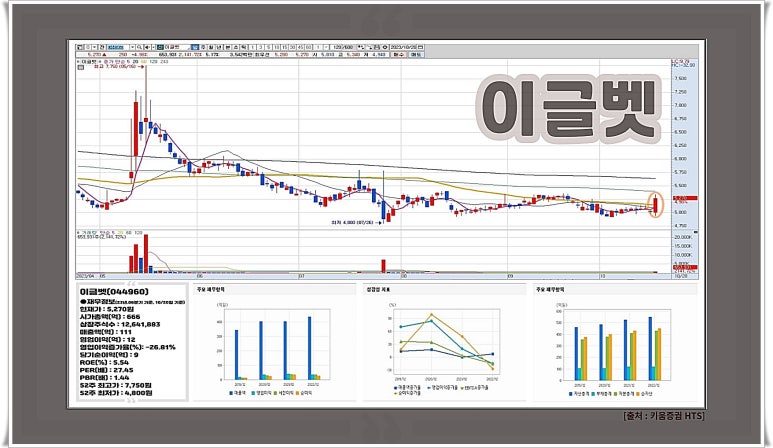Click the 자본총계 legend entry
Screen dimensions: 773x448
pyautogui.click(x=626, y=394)
